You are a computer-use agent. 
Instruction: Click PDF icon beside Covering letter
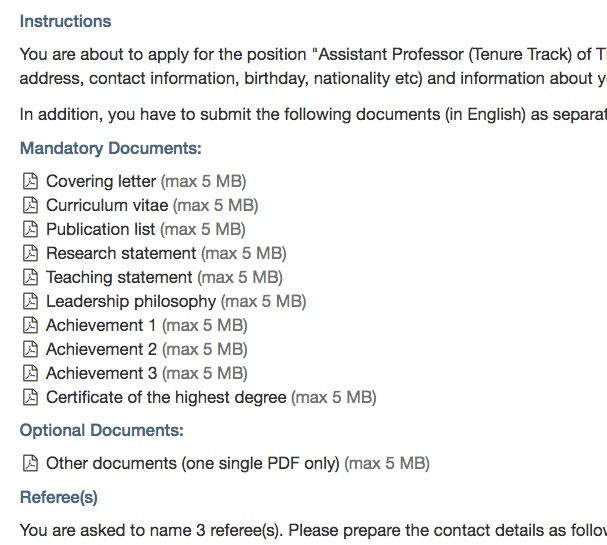pyautogui.click(x=30, y=181)
